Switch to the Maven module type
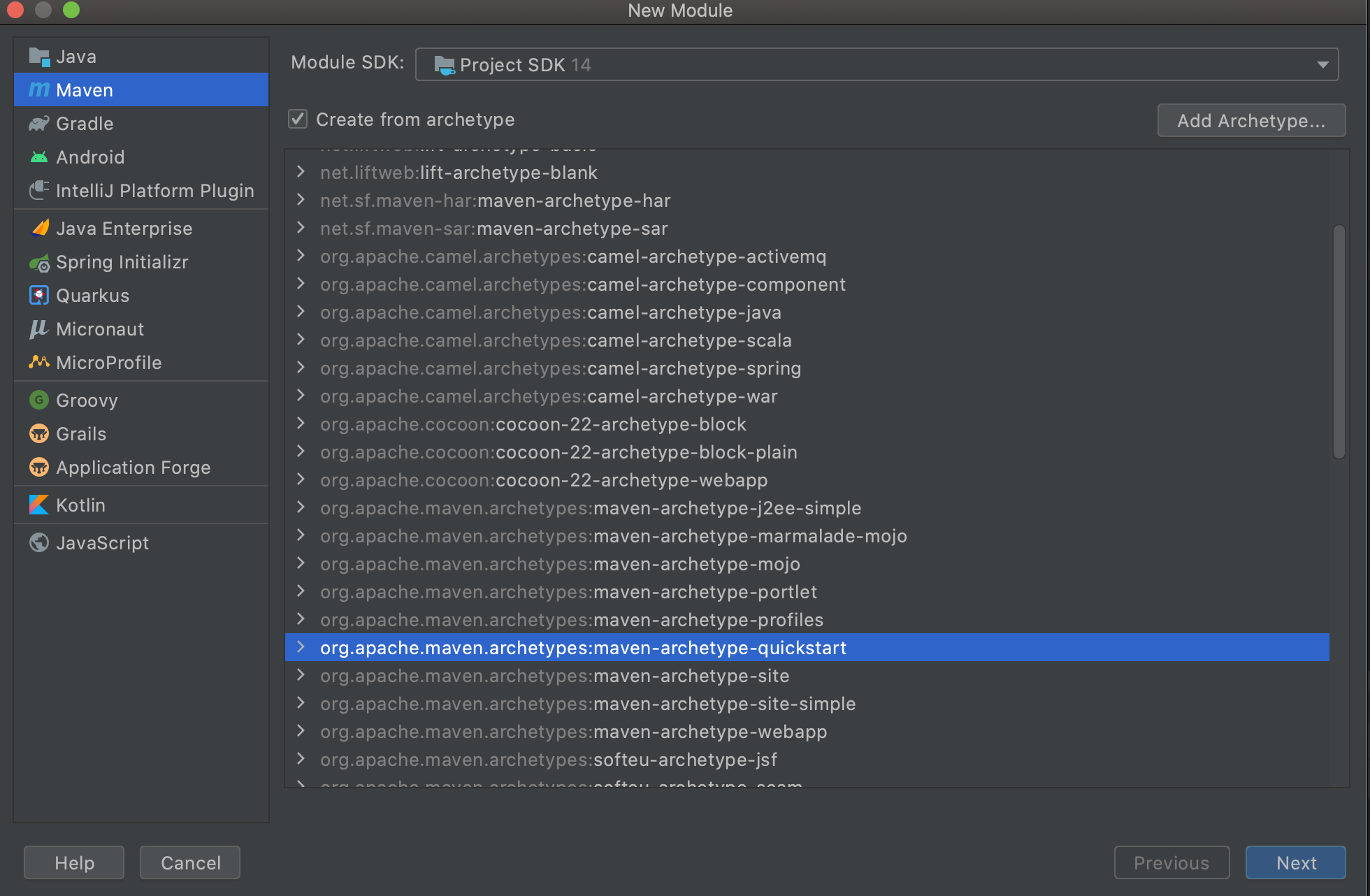Viewport: 1370px width, 896px height. pos(84,89)
